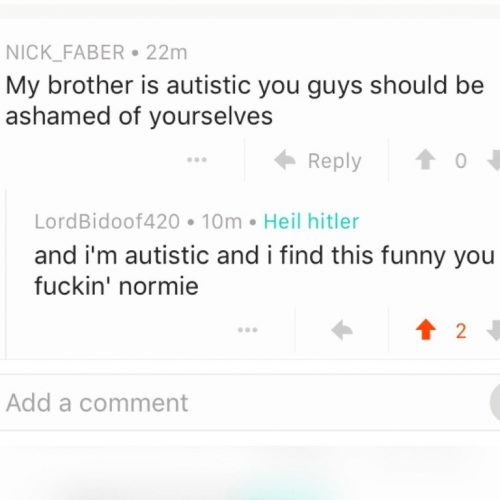Focus the Add a comment field
Image resolution: width=500 pixels, height=500 pixels.
coord(245,402)
